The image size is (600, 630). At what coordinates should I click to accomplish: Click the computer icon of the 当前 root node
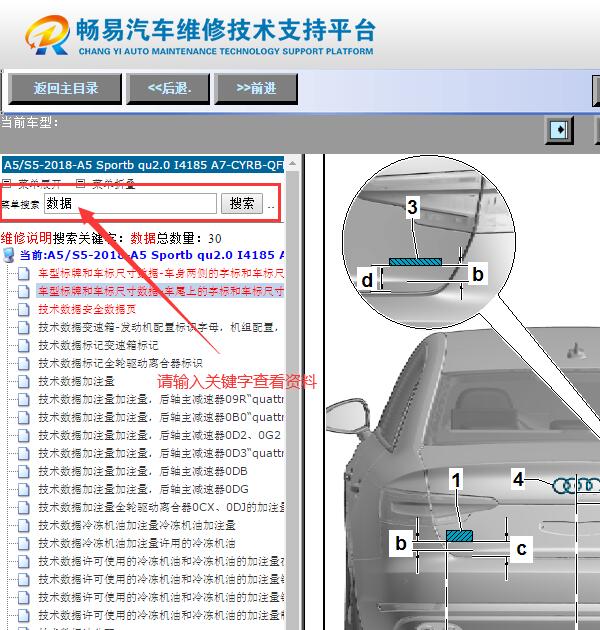pos(9,255)
